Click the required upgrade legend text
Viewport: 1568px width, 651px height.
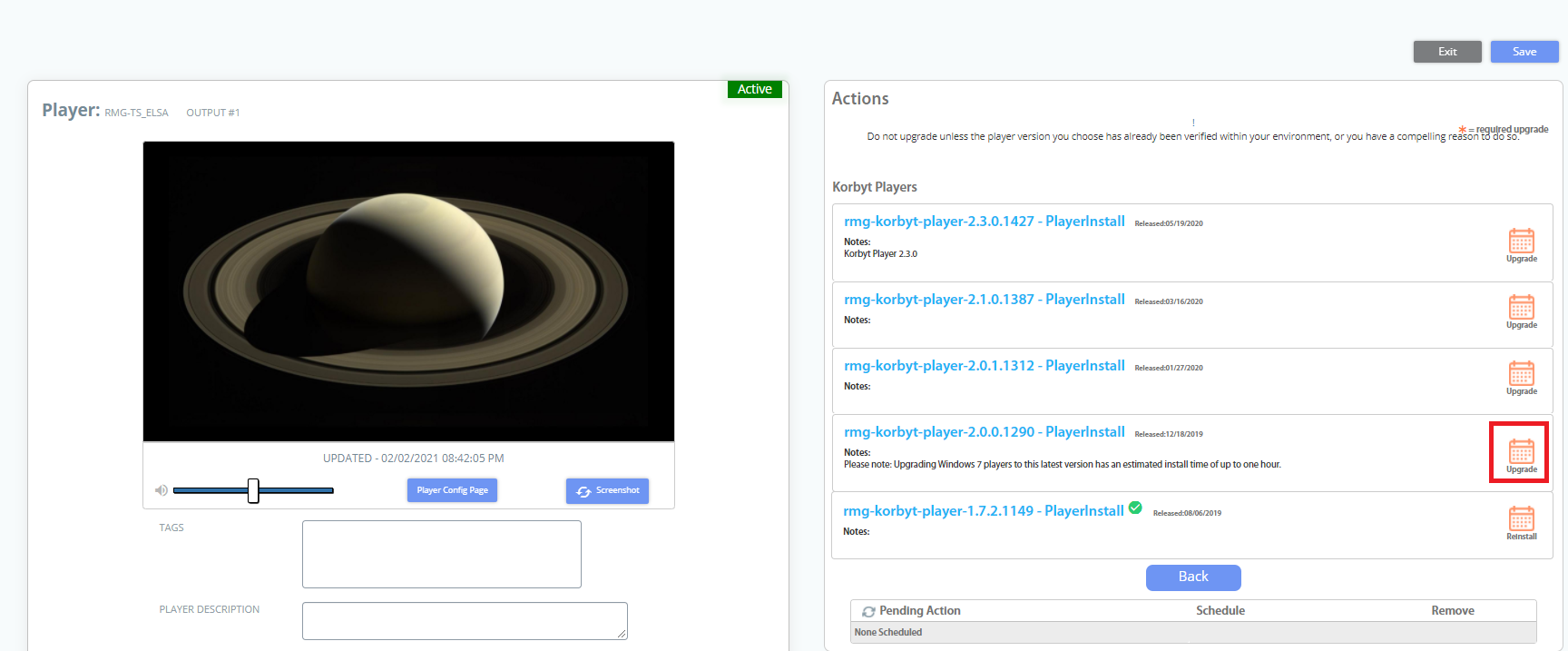(1504, 129)
